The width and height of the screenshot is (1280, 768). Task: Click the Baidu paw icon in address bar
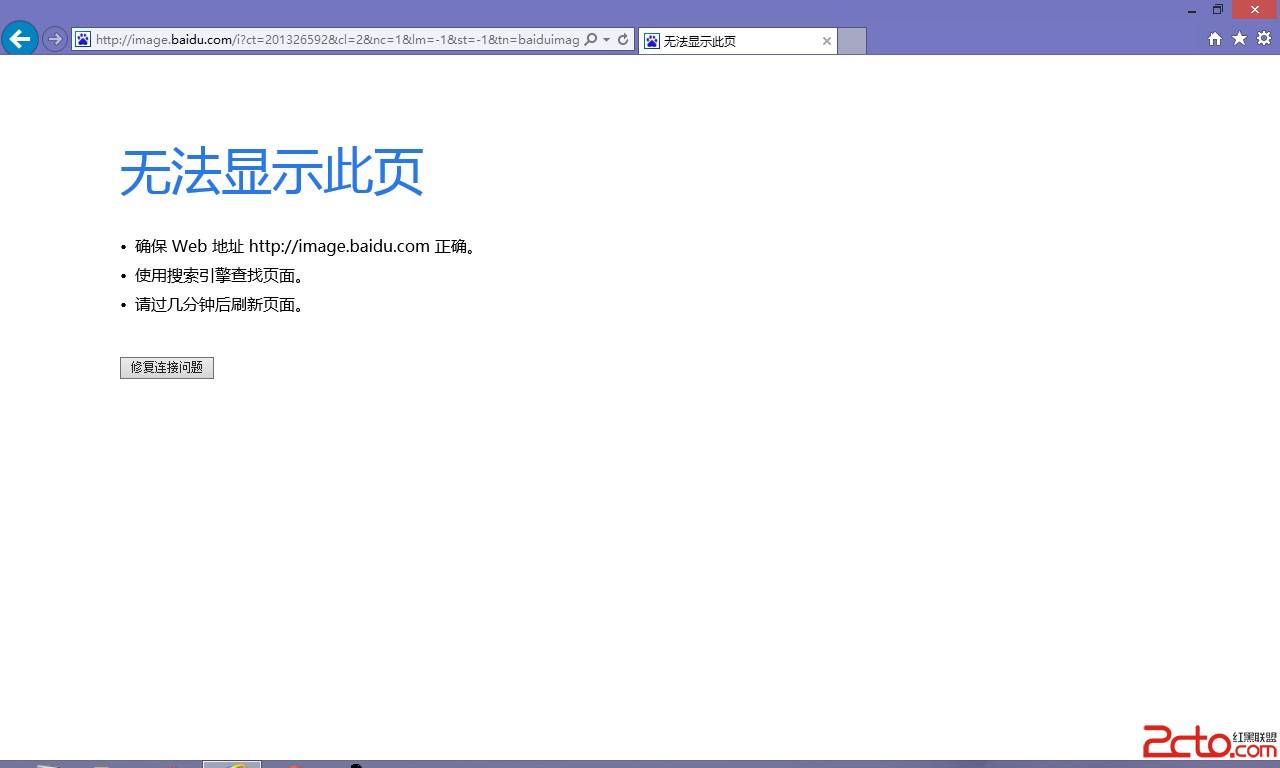point(83,40)
